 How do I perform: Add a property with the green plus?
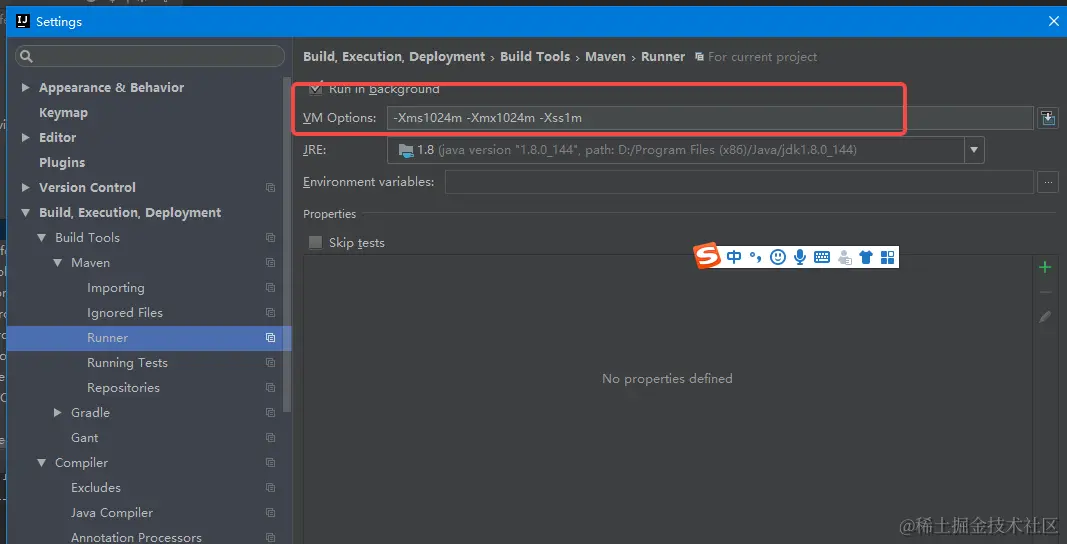pyautogui.click(x=1045, y=268)
